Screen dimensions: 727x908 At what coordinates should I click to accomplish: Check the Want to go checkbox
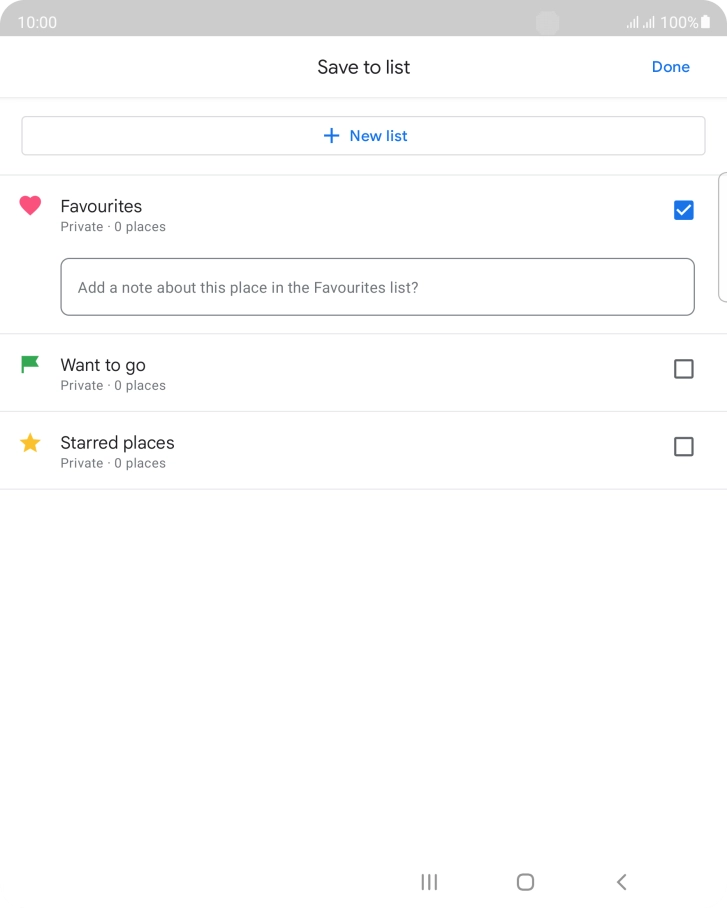coord(683,369)
